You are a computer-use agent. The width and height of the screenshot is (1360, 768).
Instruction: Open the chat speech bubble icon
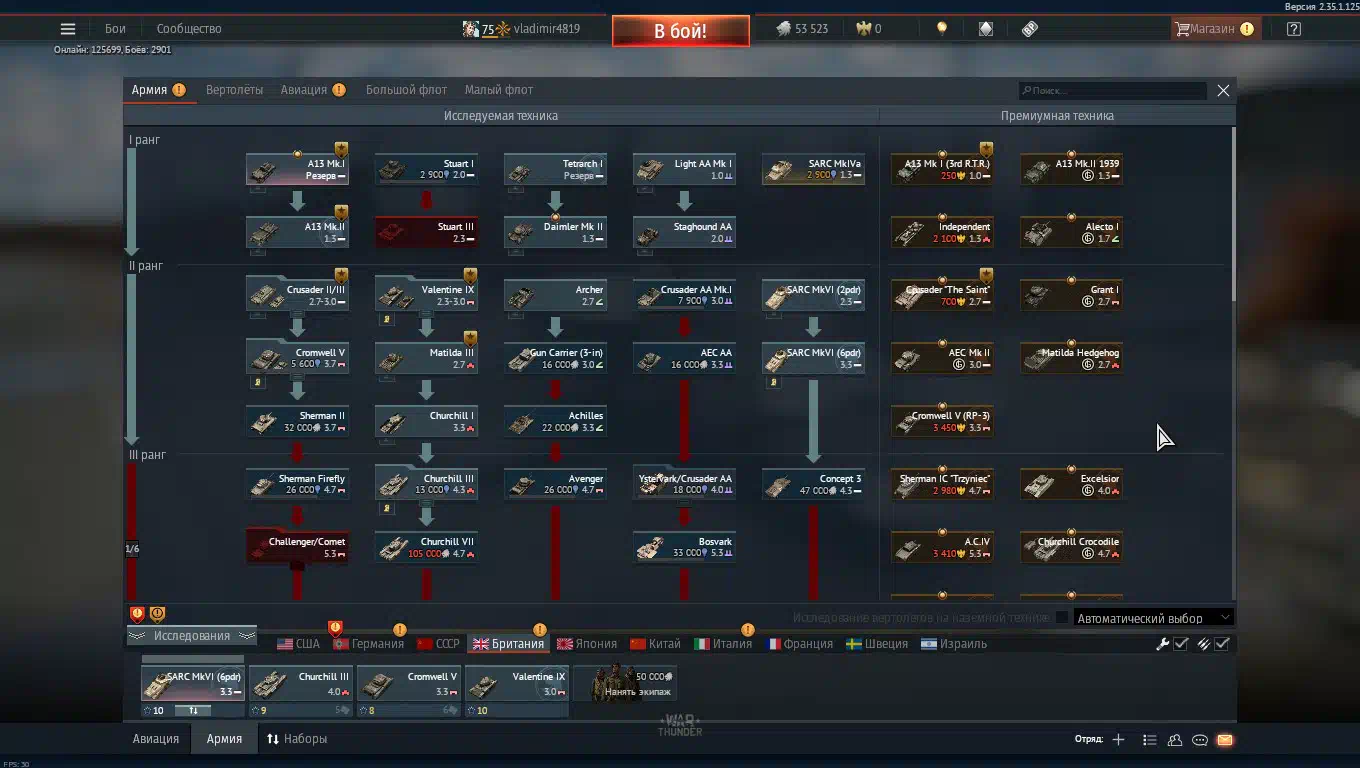click(1200, 740)
